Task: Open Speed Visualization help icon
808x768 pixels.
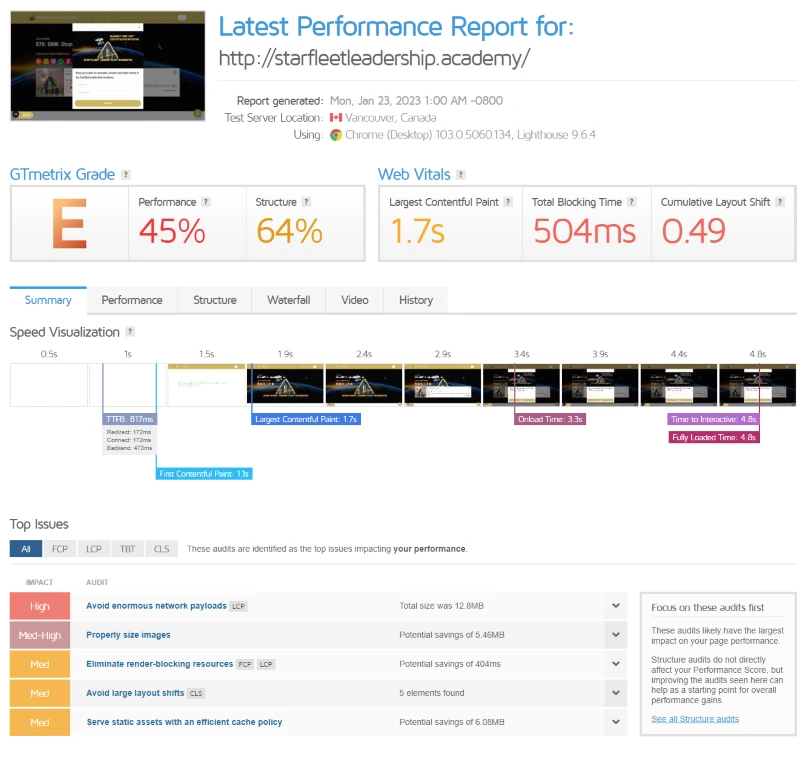Action: click(x=130, y=332)
